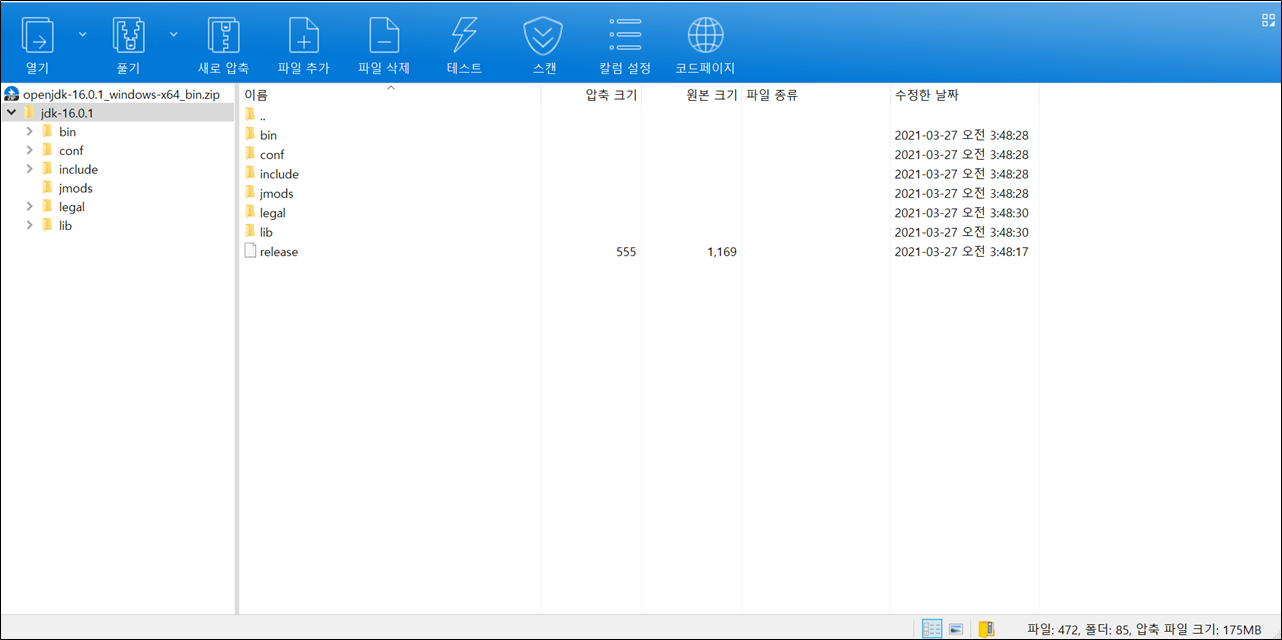Click the include folder icon in tree
Screen dimensions: 1282x640
47,169
